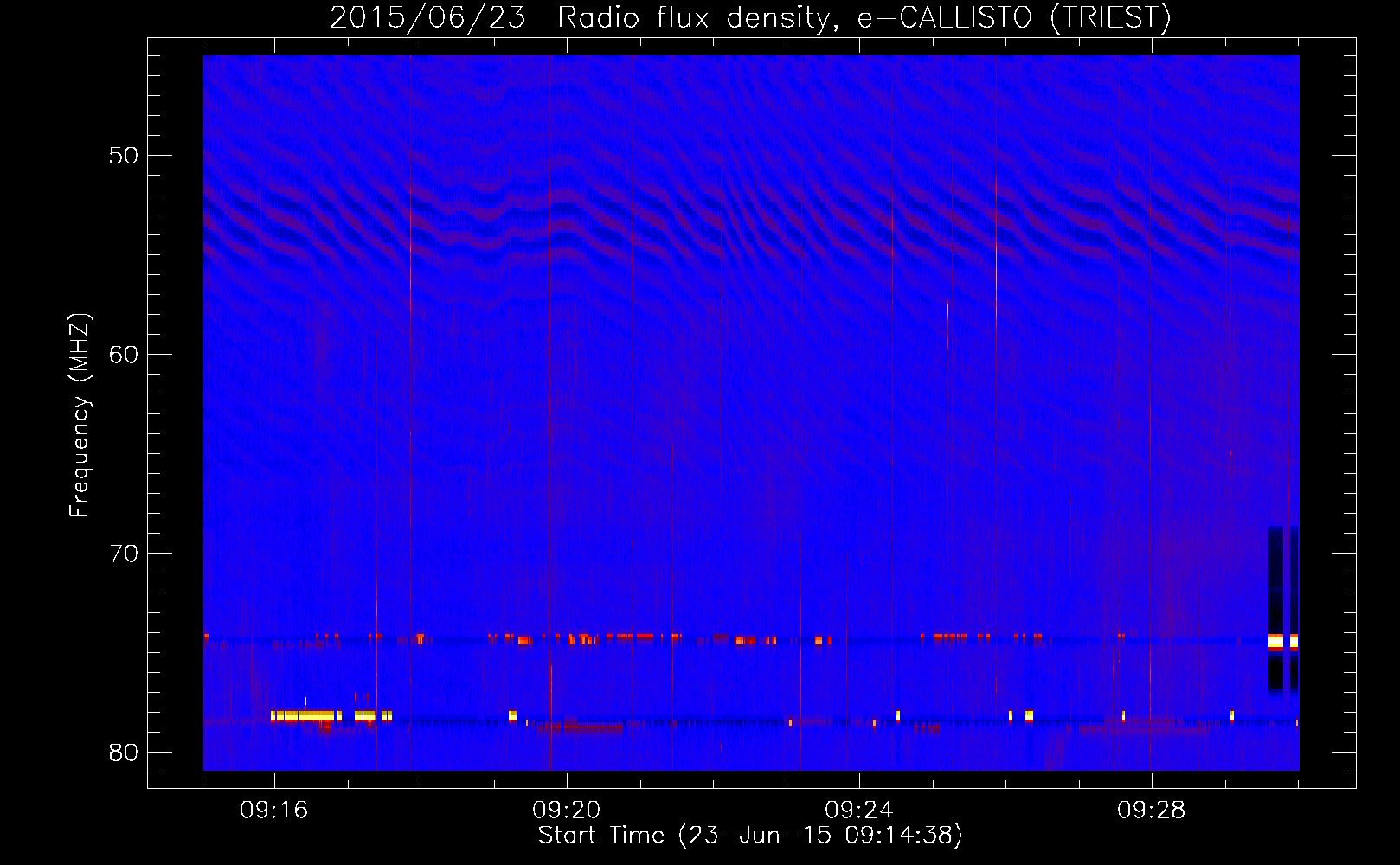1400x865 pixels.
Task: Click the 09:24 time tick label
Action: click(x=859, y=811)
